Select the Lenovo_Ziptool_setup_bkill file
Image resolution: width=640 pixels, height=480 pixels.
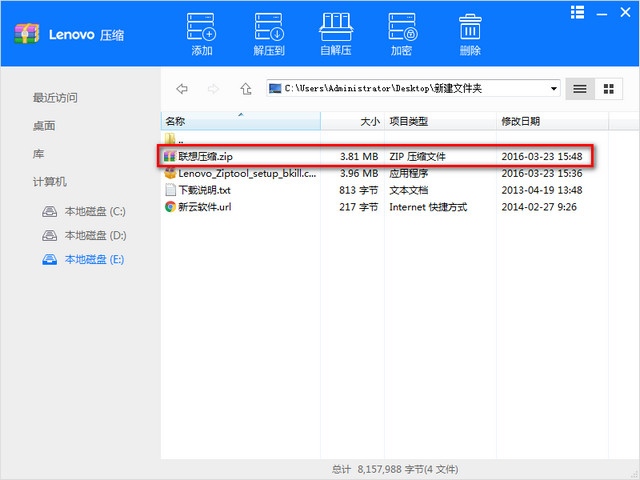247,173
